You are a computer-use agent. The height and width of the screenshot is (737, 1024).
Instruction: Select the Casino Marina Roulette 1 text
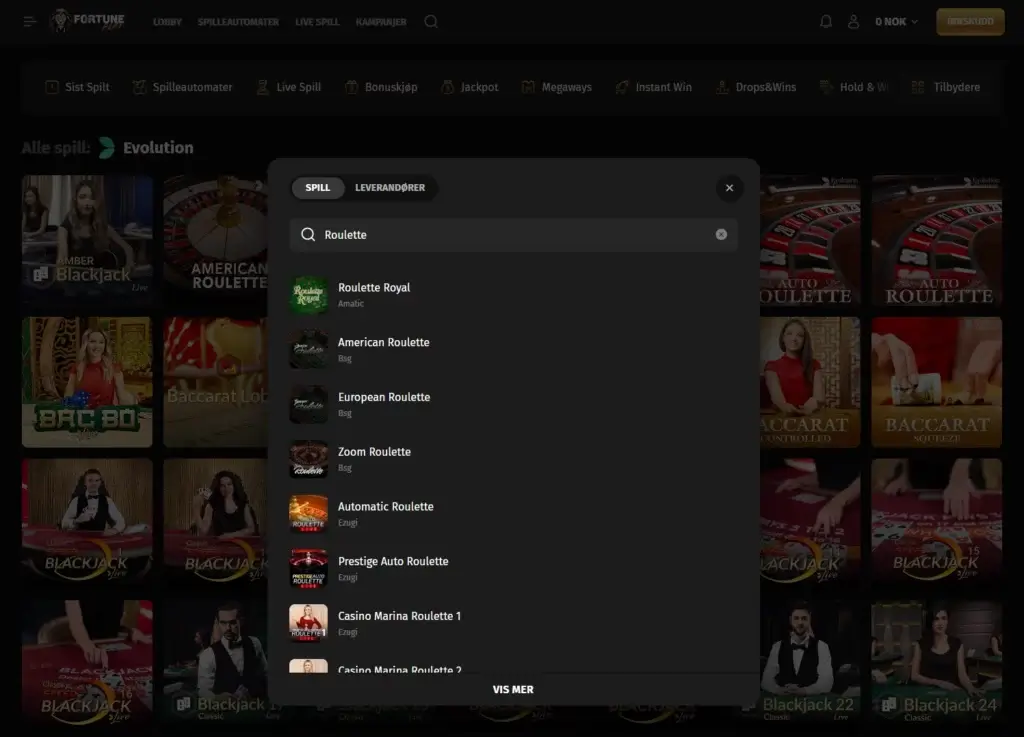[x=399, y=617]
